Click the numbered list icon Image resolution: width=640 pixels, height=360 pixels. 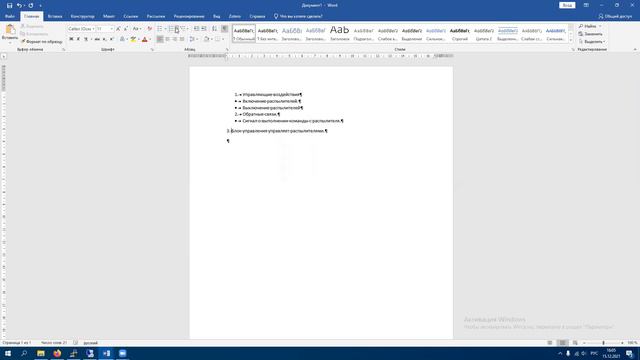point(171,29)
